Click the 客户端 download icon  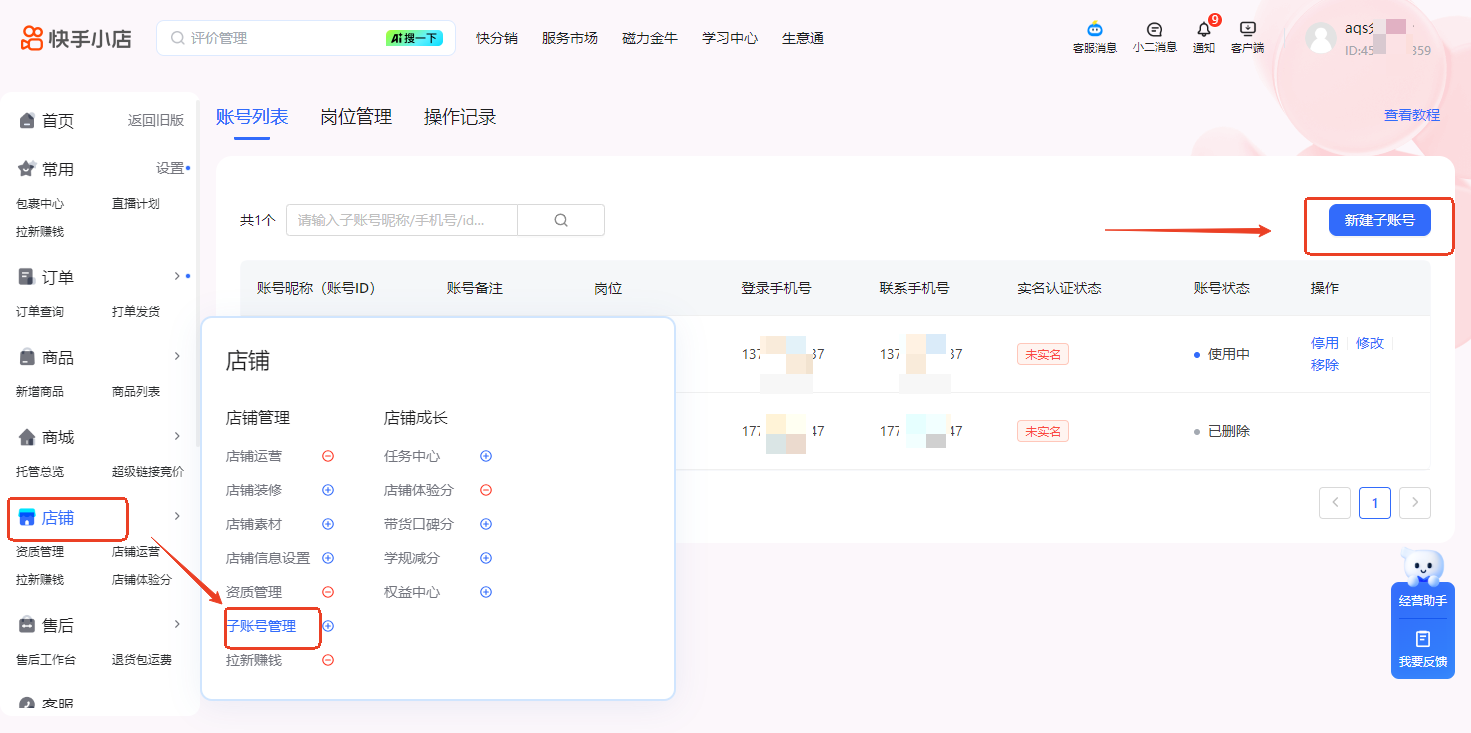[x=1247, y=30]
